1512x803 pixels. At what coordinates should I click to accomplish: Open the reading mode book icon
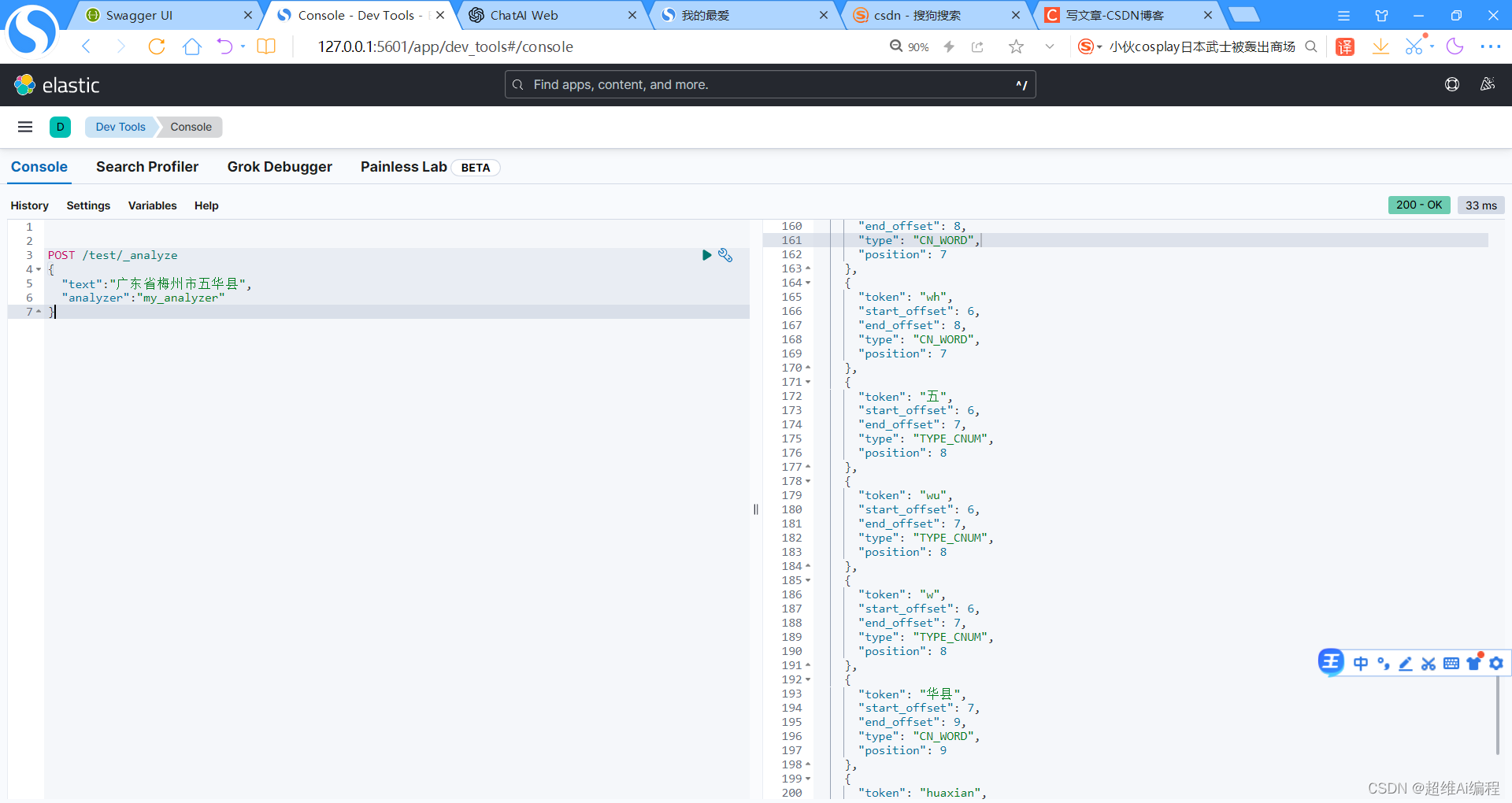tap(266, 46)
